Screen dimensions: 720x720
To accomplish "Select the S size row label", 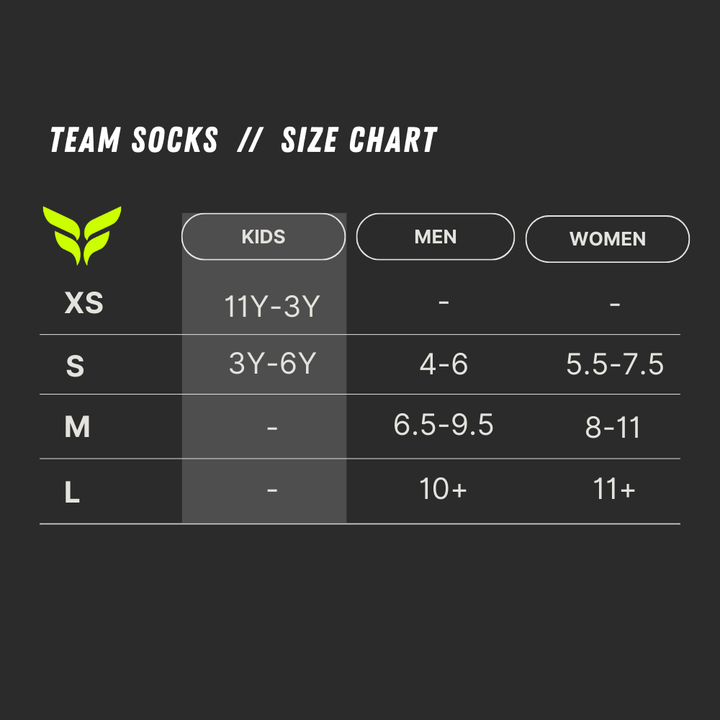I will click(75, 366).
